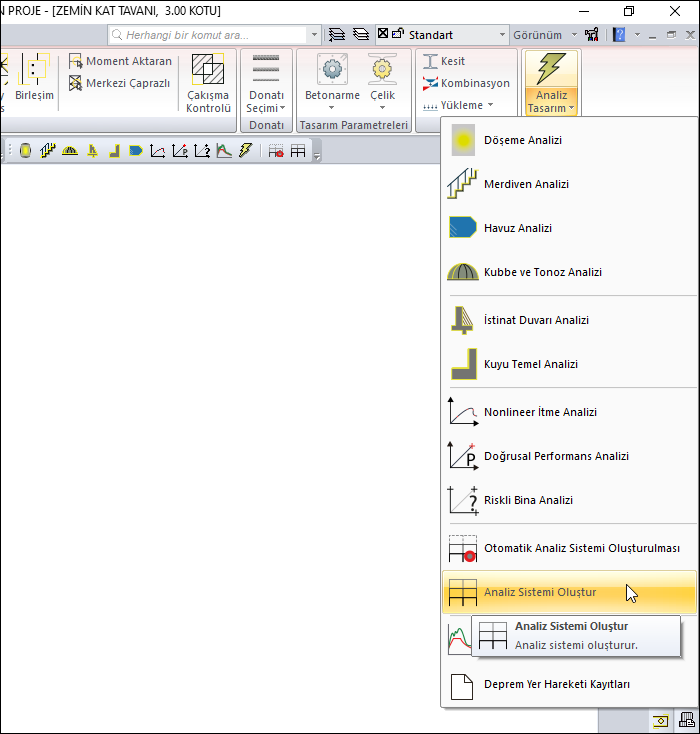Click the Kesit button
Image resolution: width=700 pixels, height=734 pixels.
pyautogui.click(x=444, y=61)
